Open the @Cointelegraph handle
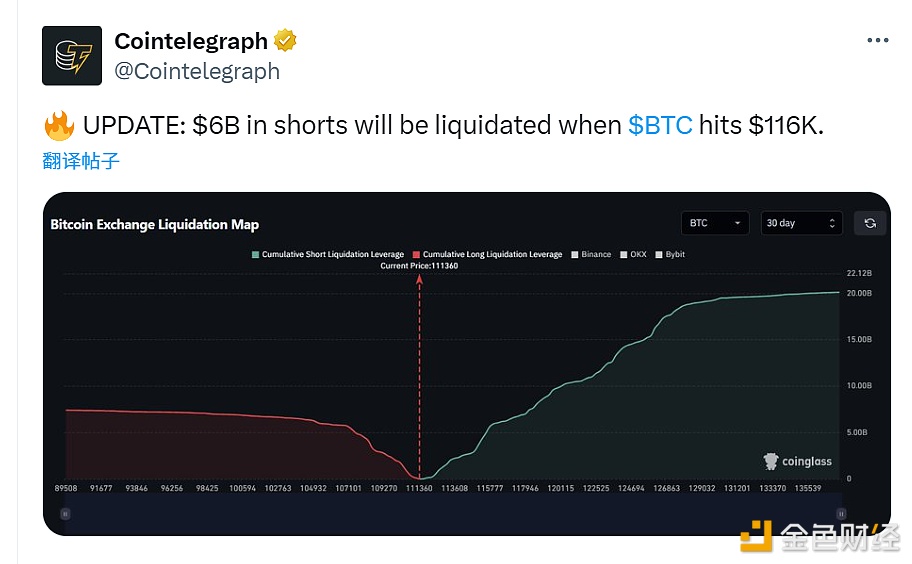912x564 pixels. tap(197, 71)
